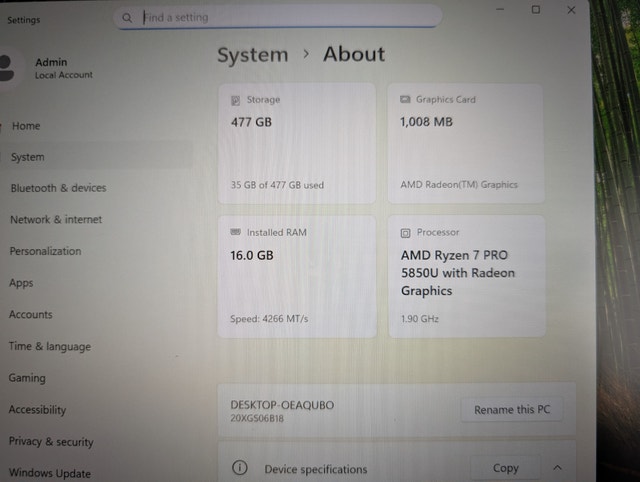Click the AMD Radeon(TM) Graphics text

pyautogui.click(x=459, y=184)
